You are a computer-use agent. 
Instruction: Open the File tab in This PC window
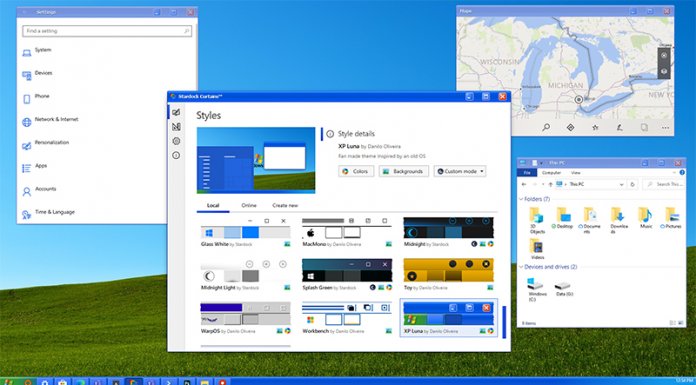coord(527,173)
